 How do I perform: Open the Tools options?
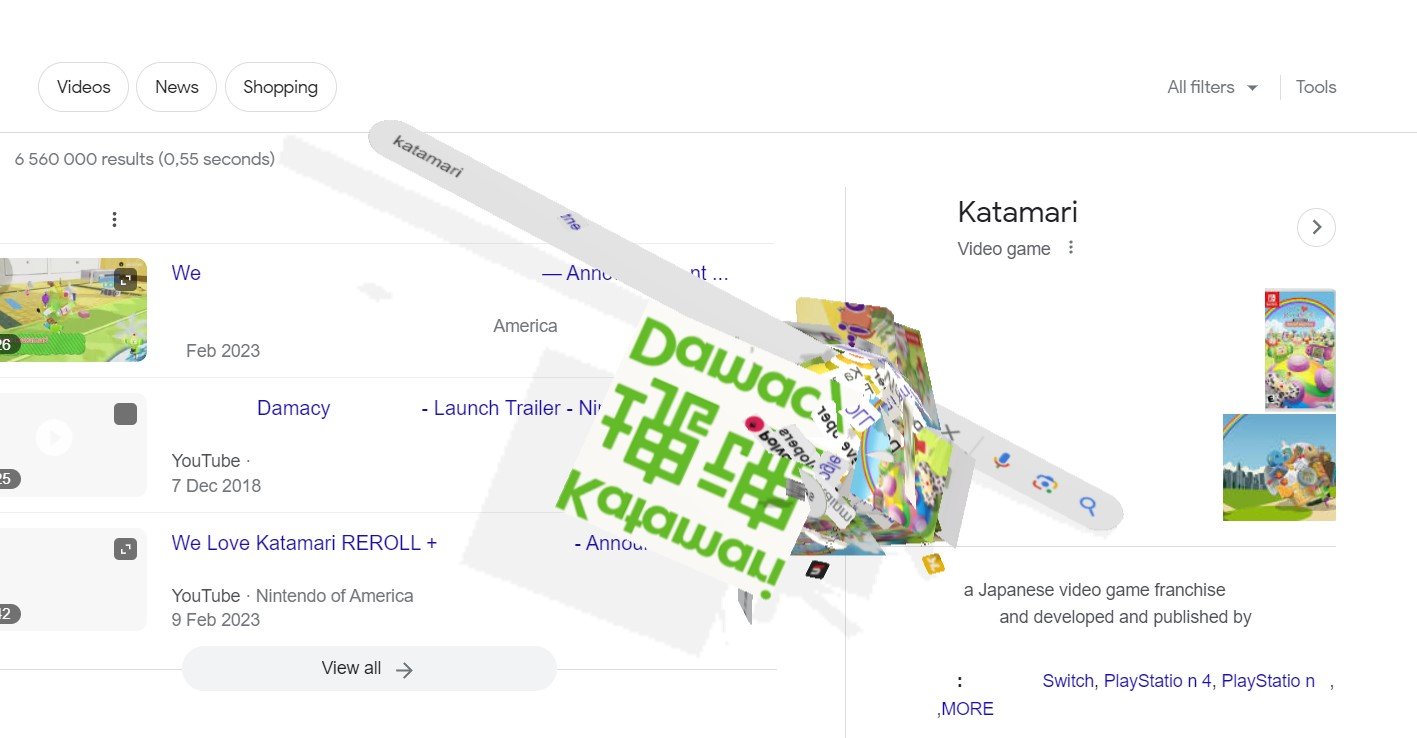tap(1316, 87)
